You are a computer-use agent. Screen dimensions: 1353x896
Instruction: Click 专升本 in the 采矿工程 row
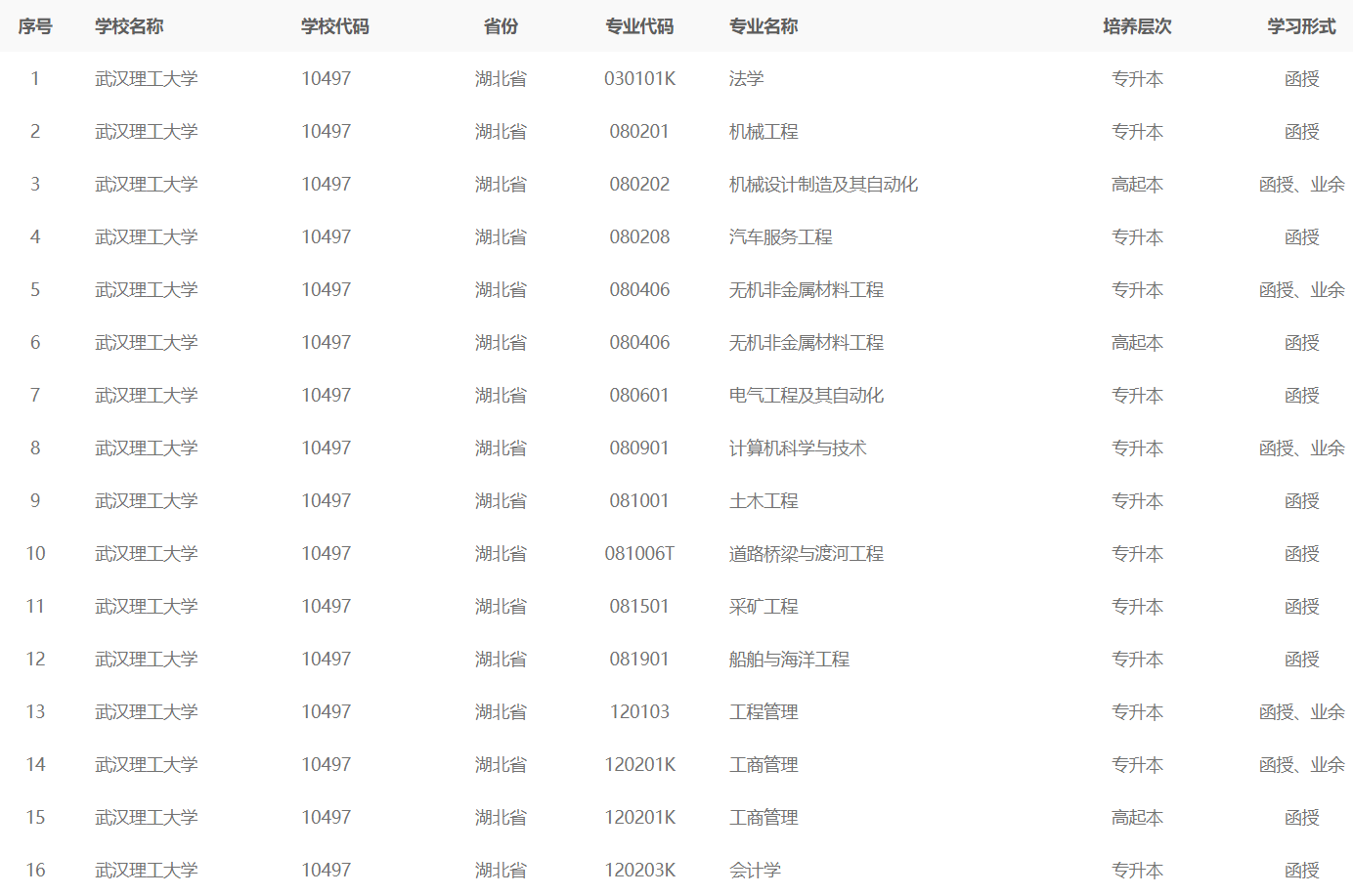[1137, 607]
